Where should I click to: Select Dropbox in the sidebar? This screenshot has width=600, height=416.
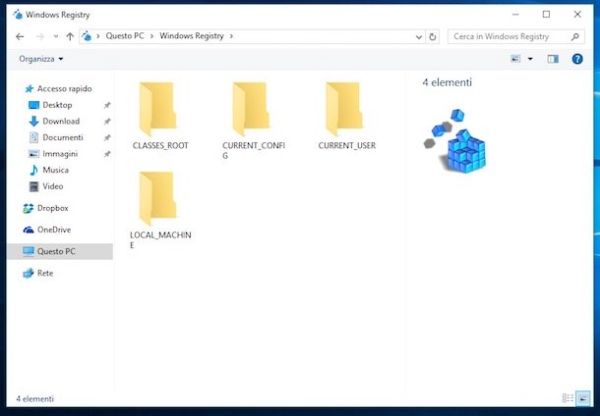(x=52, y=208)
